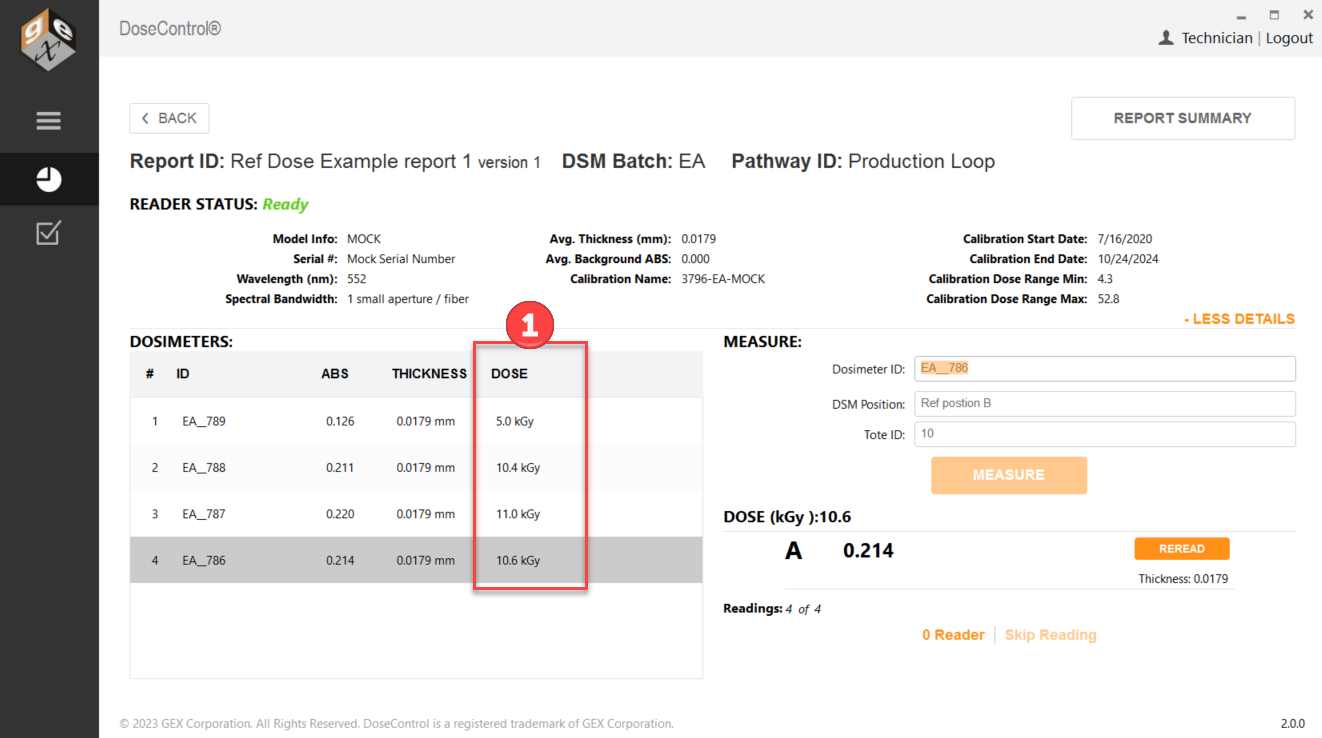1322x738 pixels.
Task: Open the checkbox checklist sidebar icon
Action: point(49,233)
